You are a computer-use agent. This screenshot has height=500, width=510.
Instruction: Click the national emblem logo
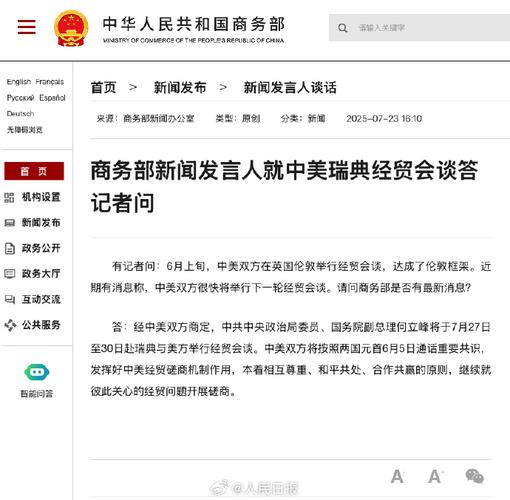[71, 28]
